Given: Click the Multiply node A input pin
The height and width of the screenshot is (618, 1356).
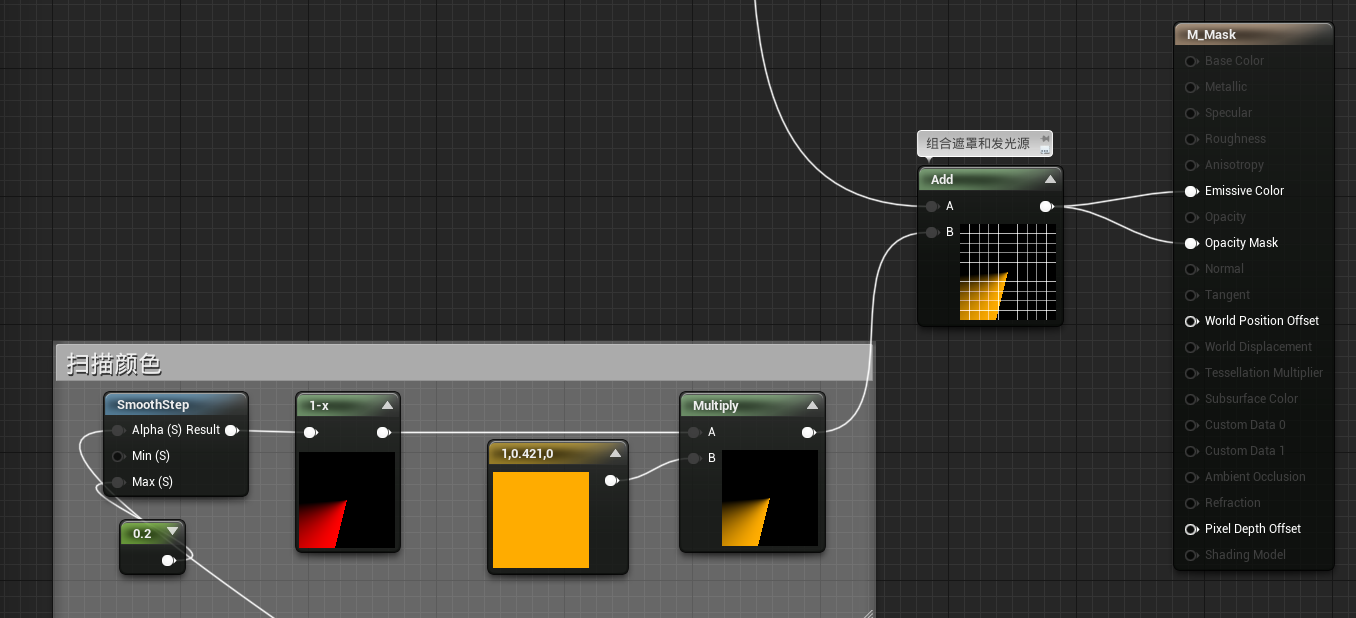Looking at the screenshot, I should (x=694, y=432).
